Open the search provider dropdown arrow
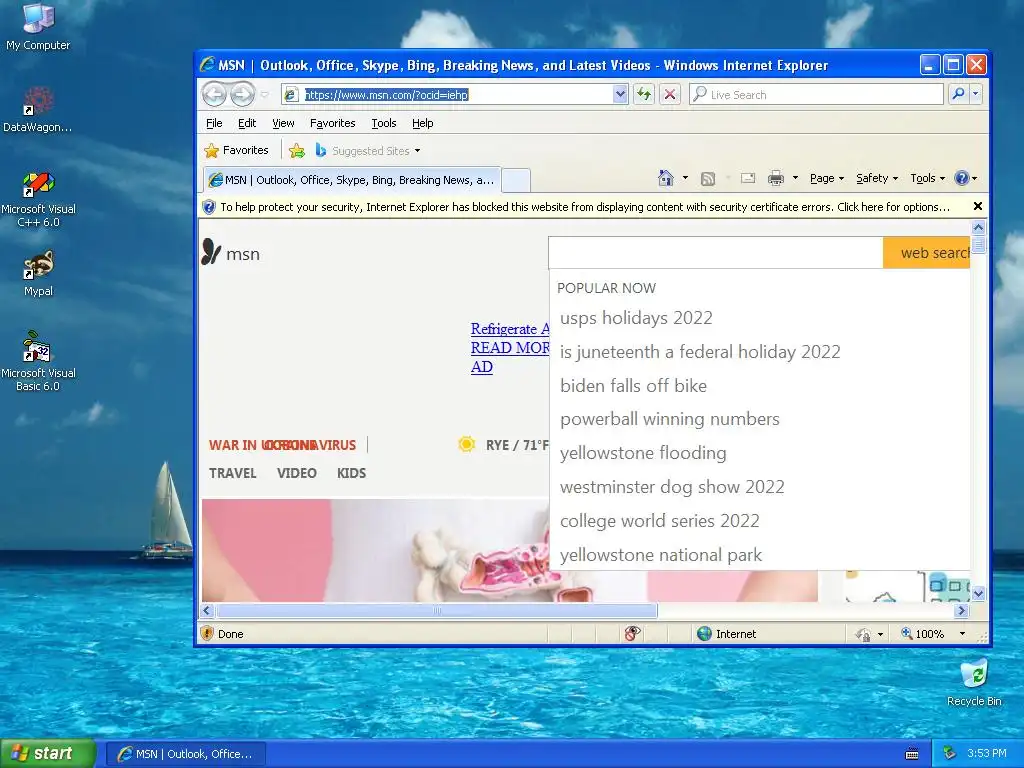Viewport: 1024px width, 768px height. coord(976,94)
